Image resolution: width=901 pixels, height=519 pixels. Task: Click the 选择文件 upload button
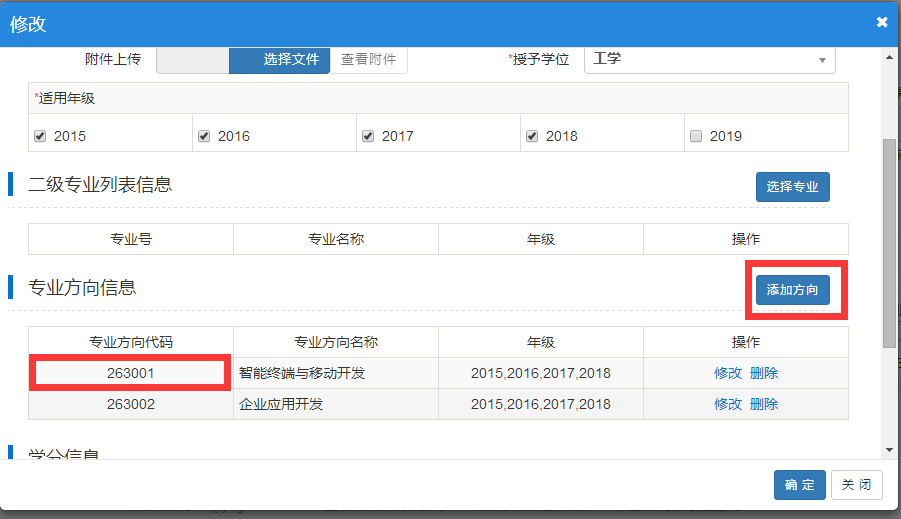click(290, 59)
